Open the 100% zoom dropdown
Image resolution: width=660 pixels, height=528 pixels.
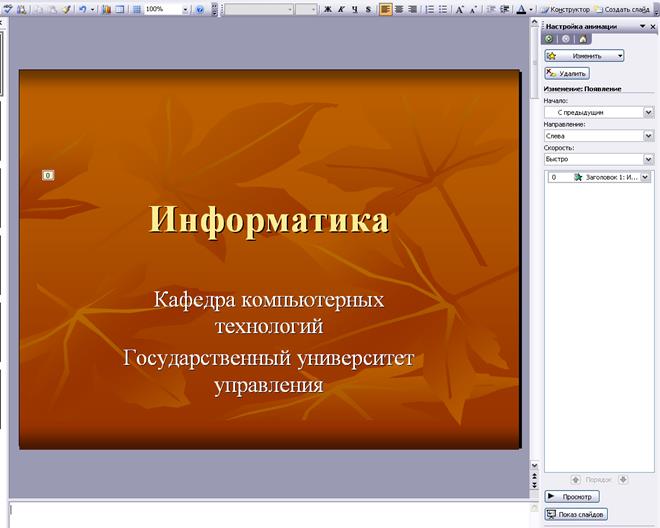coord(185,9)
